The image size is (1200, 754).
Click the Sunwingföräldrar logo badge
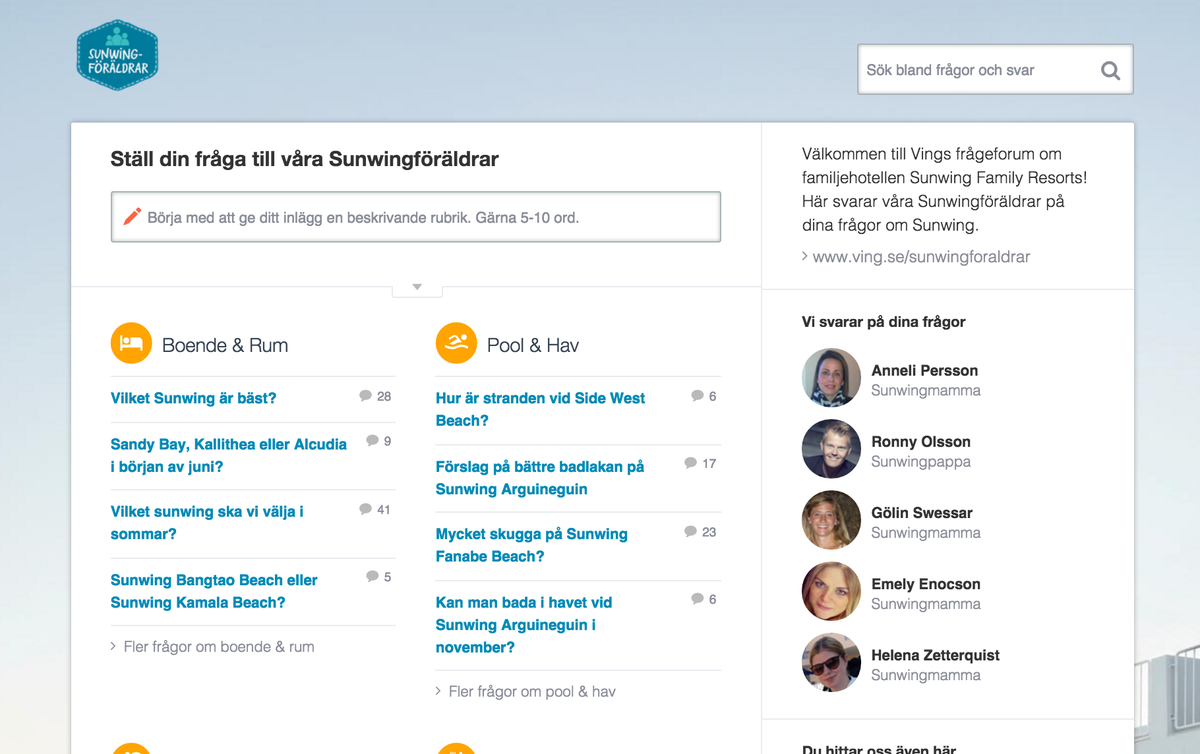tap(117, 55)
